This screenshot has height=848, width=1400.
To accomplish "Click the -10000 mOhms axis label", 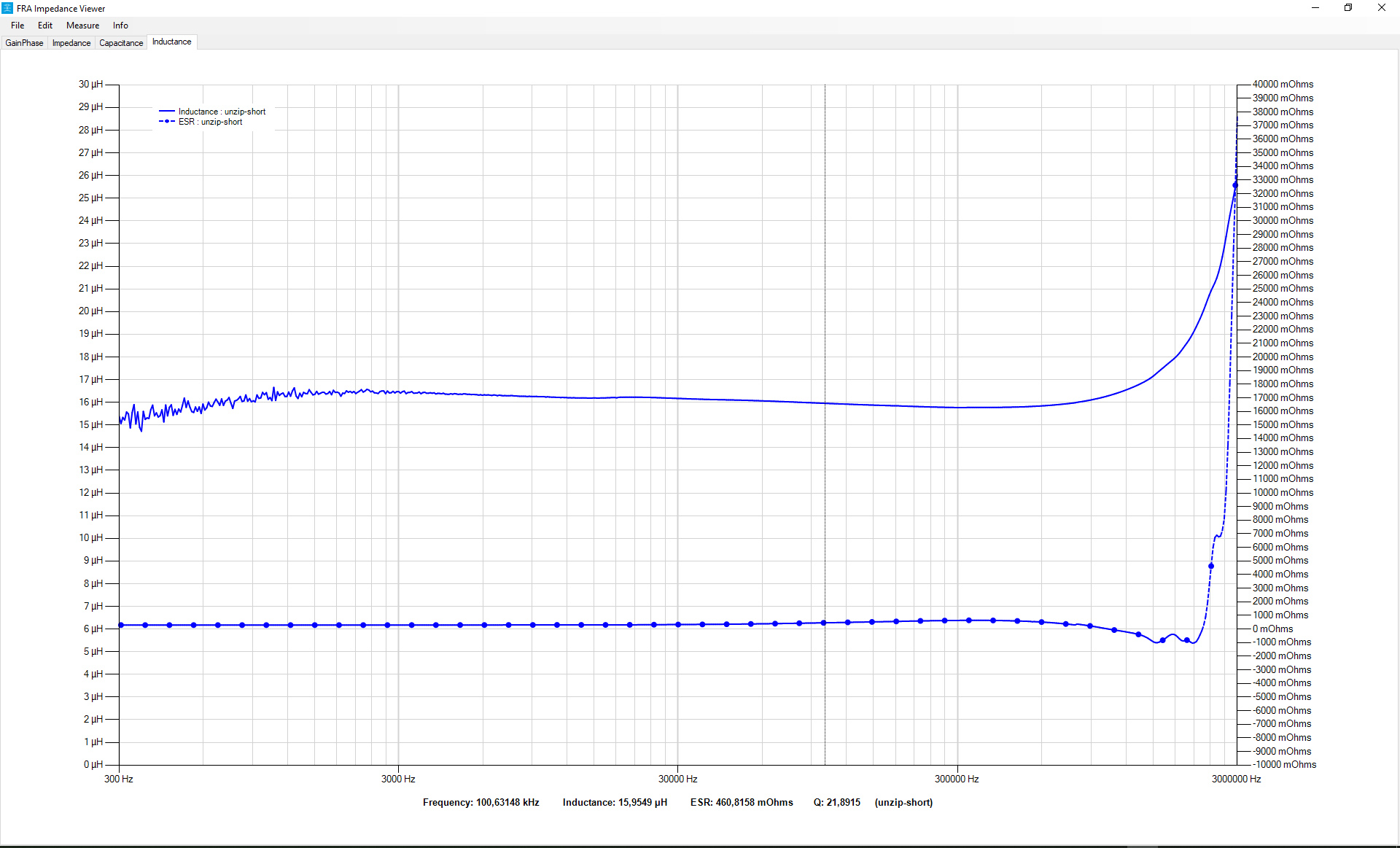I will point(1284,765).
